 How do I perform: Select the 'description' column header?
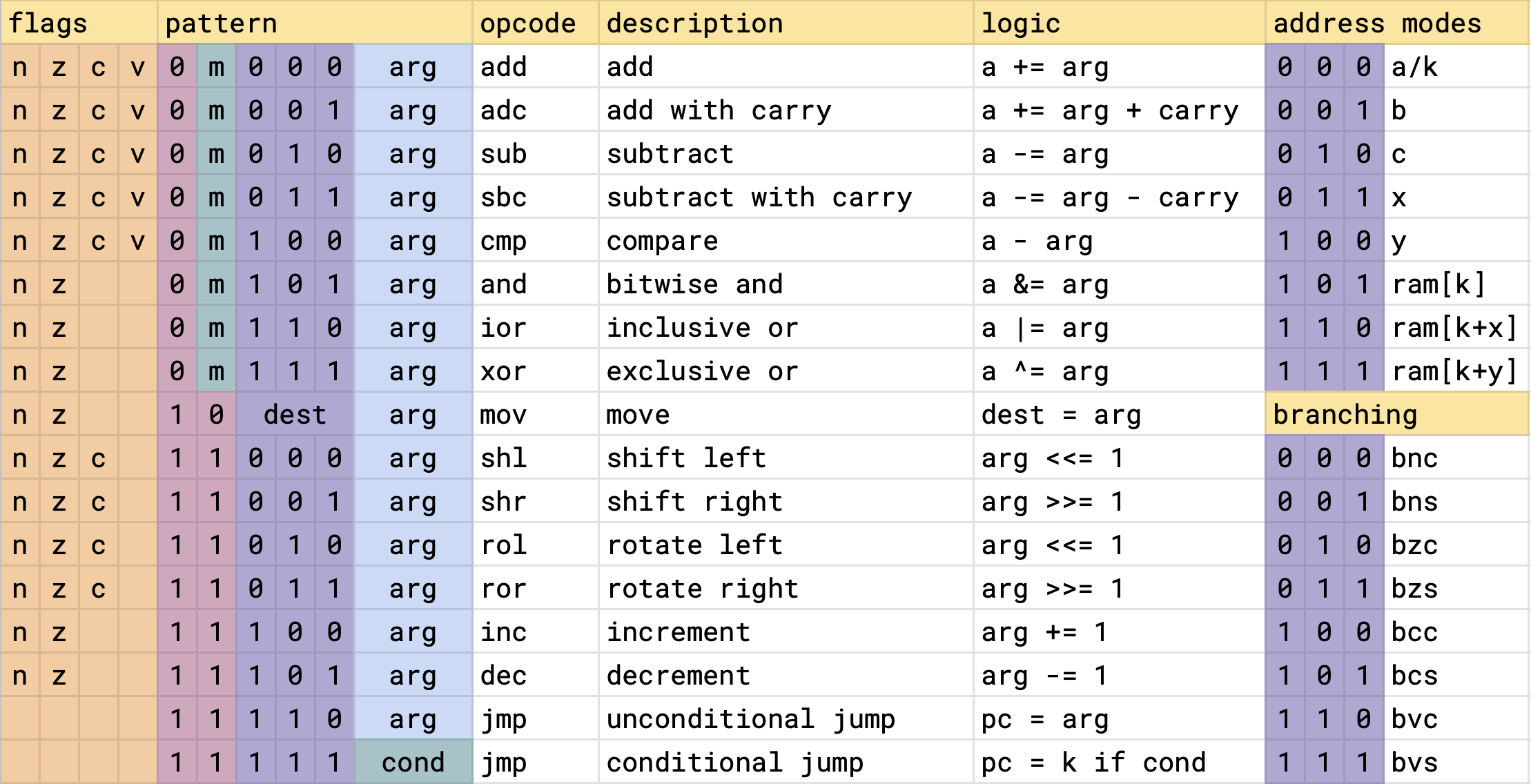[x=786, y=23]
